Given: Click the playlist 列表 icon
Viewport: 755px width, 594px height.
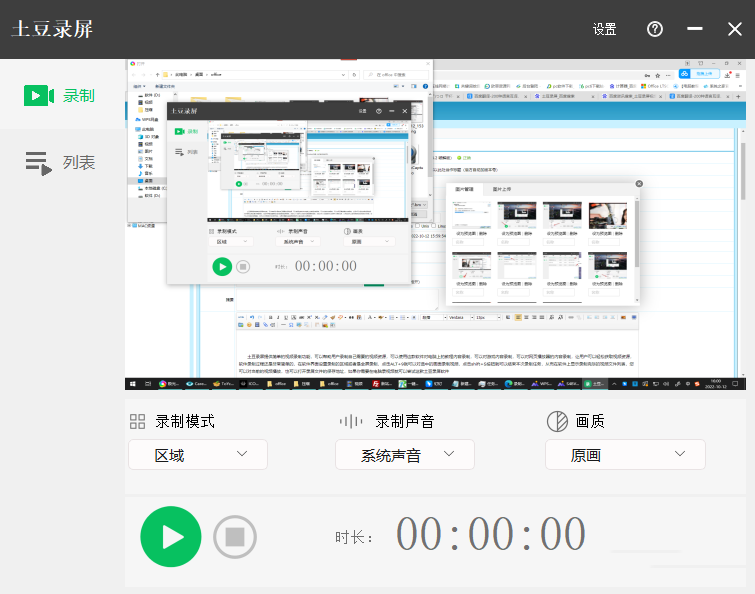Looking at the screenshot, I should [38, 163].
